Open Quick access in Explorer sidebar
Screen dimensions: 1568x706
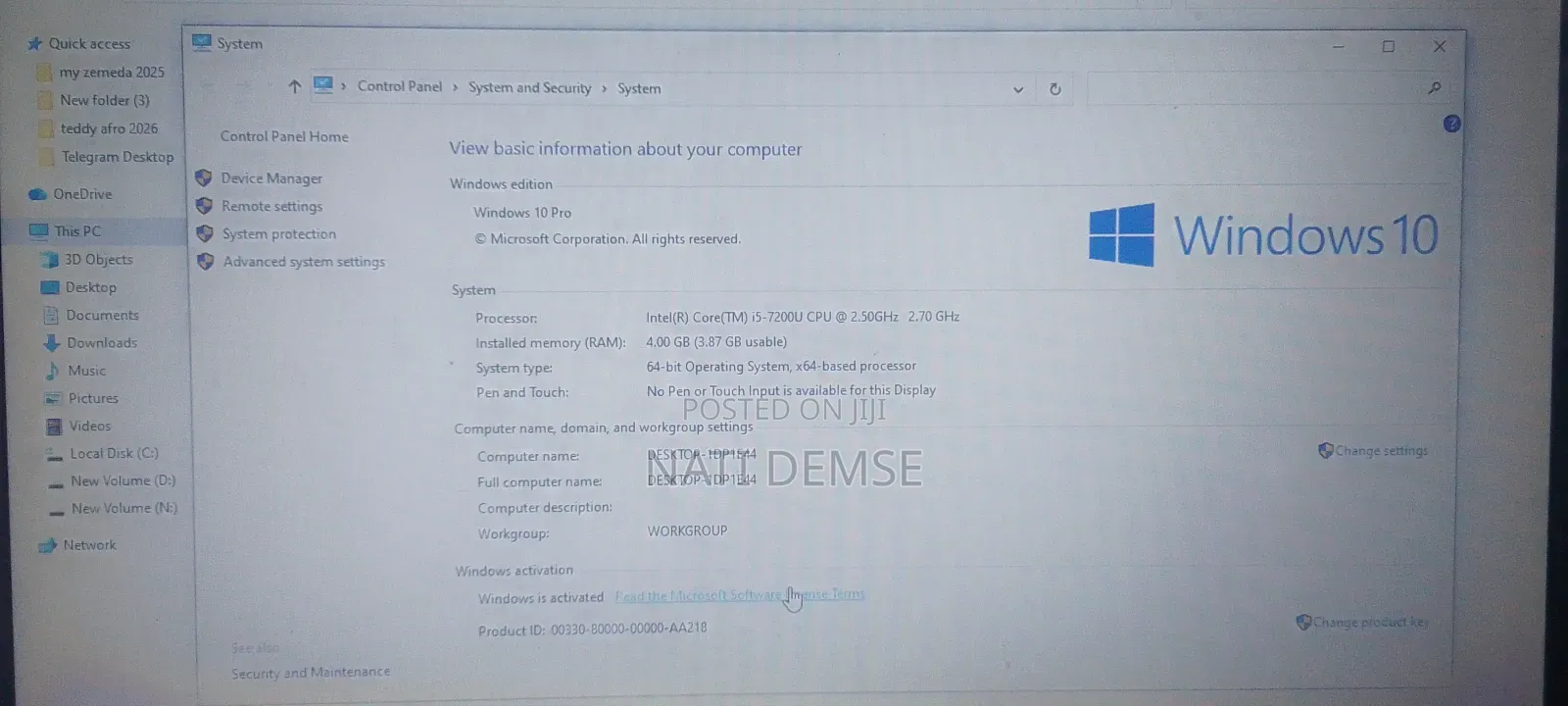(89, 43)
